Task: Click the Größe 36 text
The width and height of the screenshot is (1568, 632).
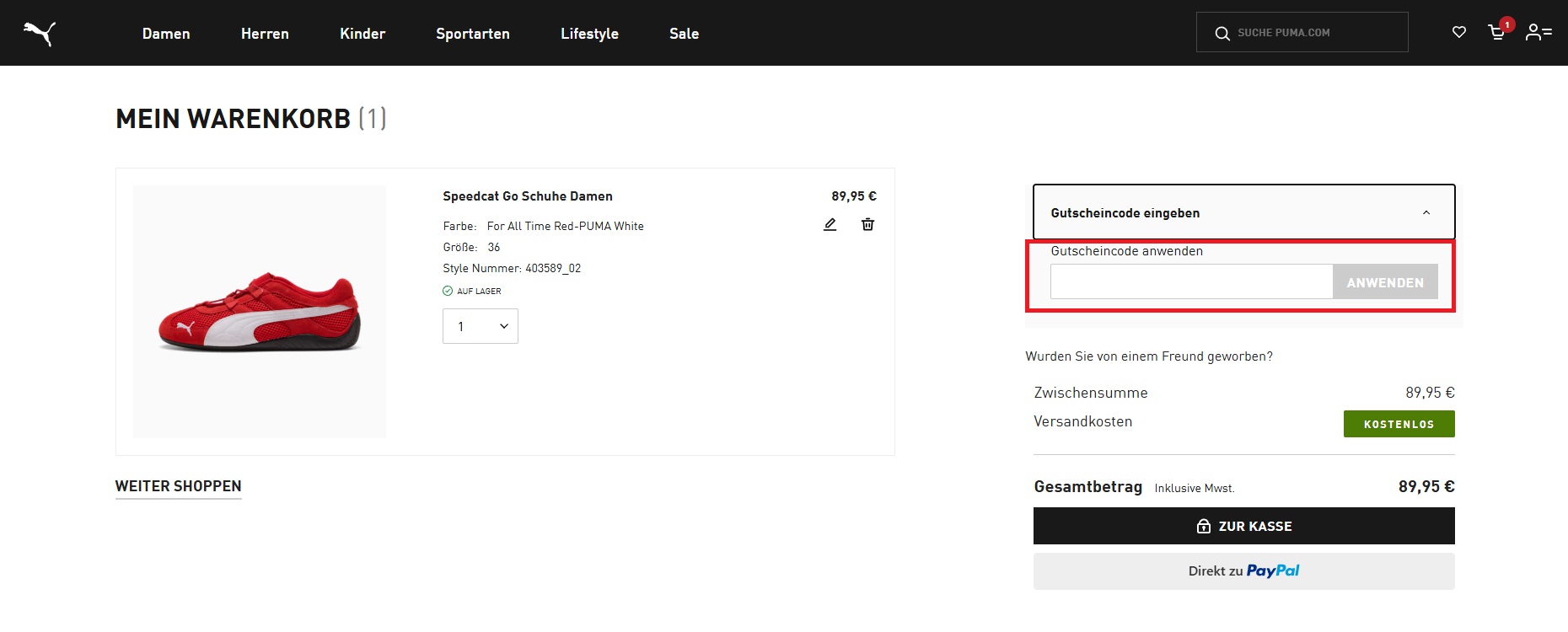Action: (x=472, y=247)
